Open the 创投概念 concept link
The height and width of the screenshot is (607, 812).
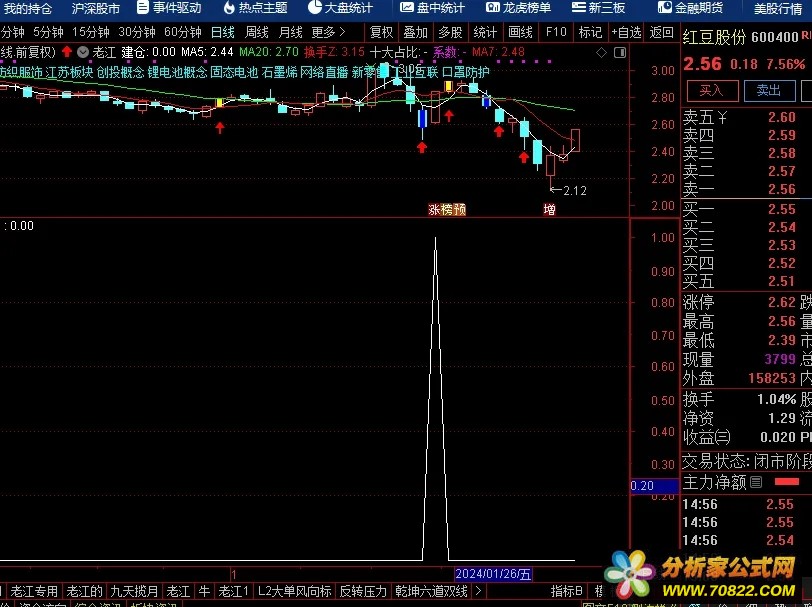coord(120,72)
